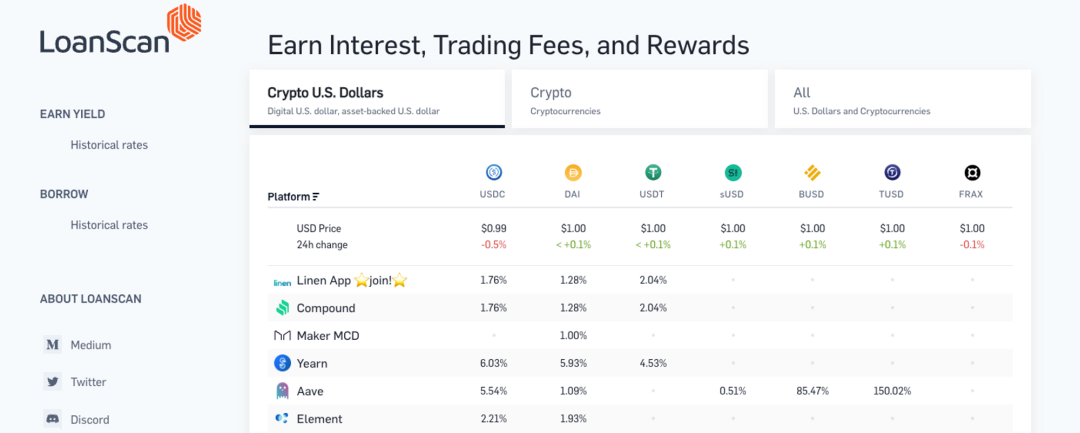Click the Yearn platform entry

(x=311, y=363)
